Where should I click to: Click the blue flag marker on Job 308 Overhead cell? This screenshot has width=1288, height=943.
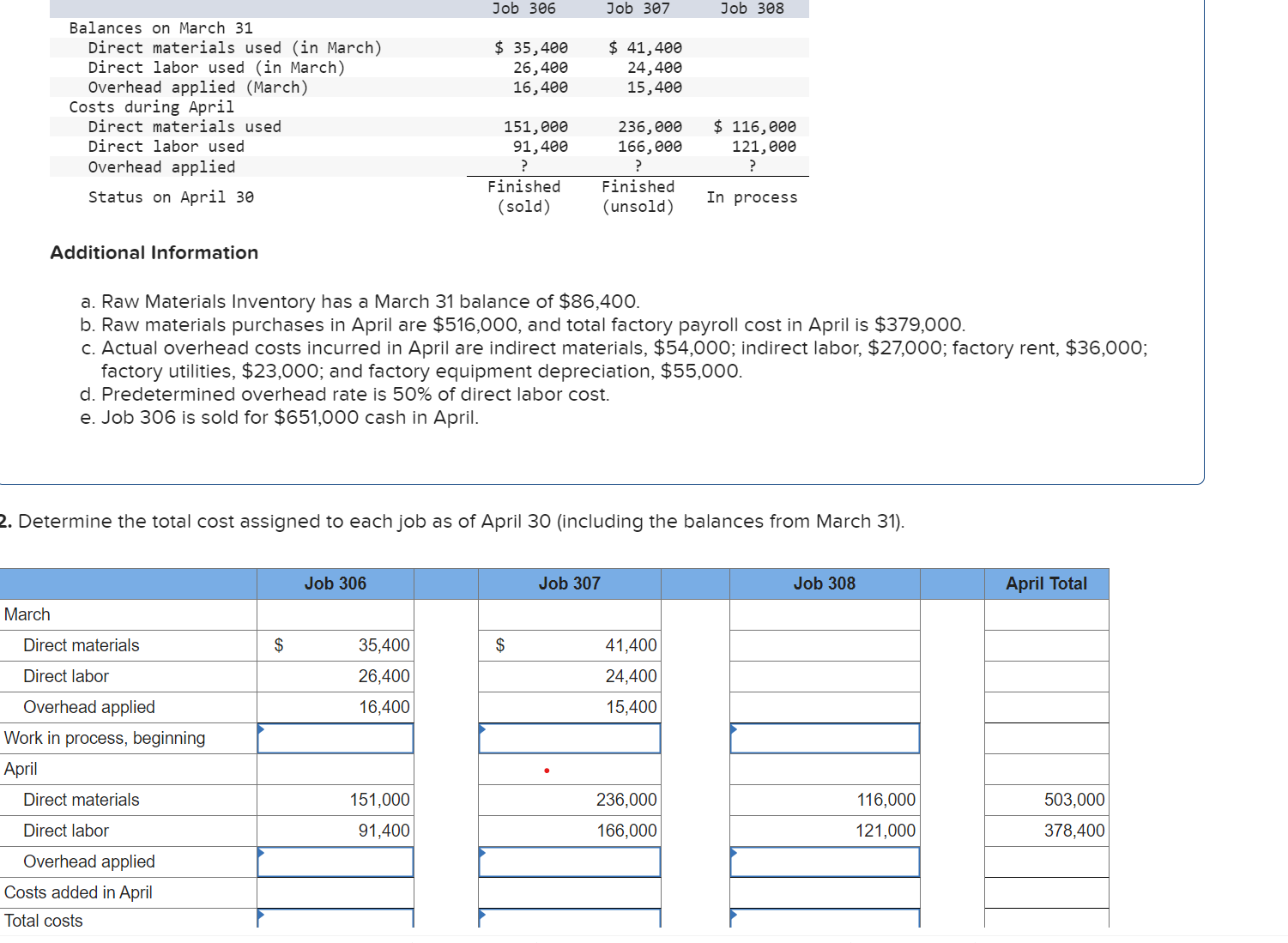pos(733,851)
